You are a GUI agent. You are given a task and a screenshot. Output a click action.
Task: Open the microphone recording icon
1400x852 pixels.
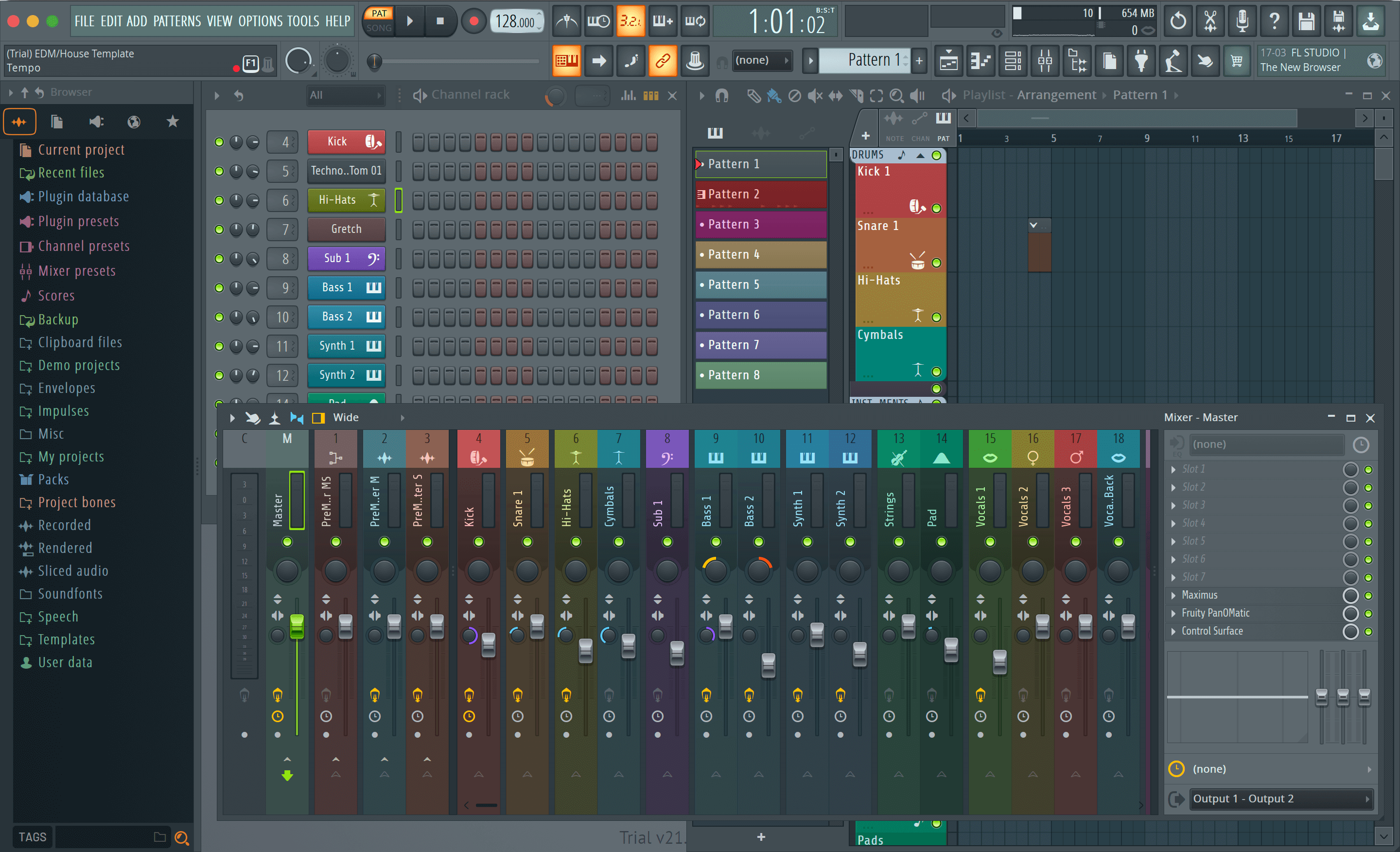coord(1242,21)
